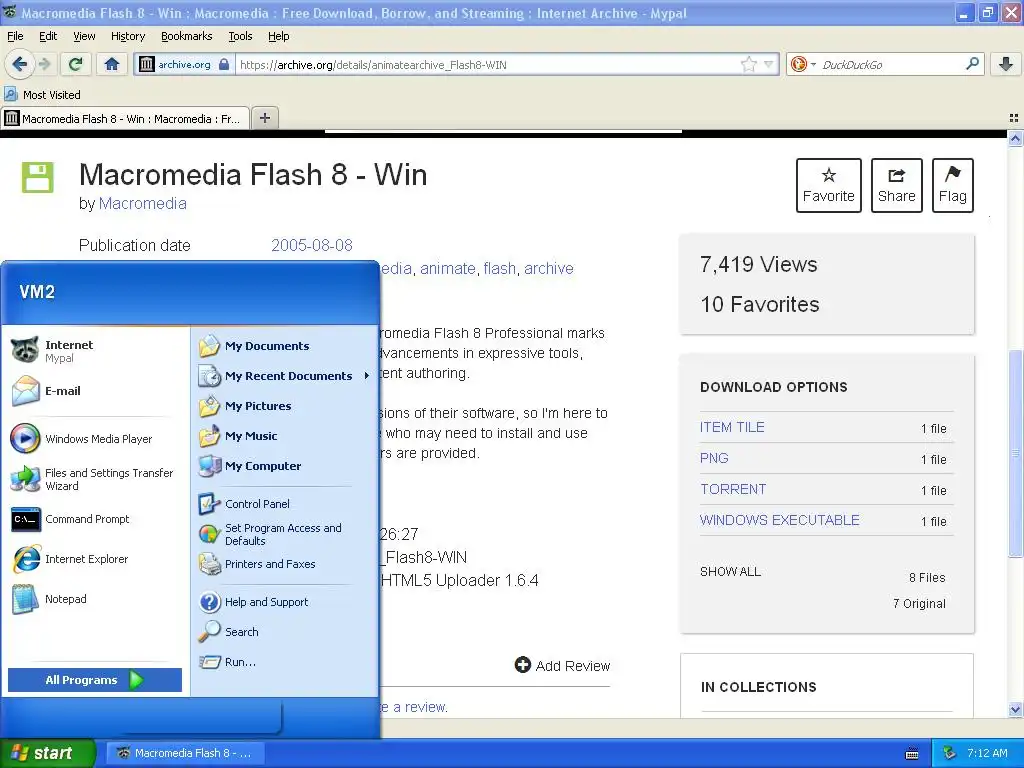Go back with the browser back arrow
Image resolution: width=1024 pixels, height=768 pixels.
coord(19,64)
